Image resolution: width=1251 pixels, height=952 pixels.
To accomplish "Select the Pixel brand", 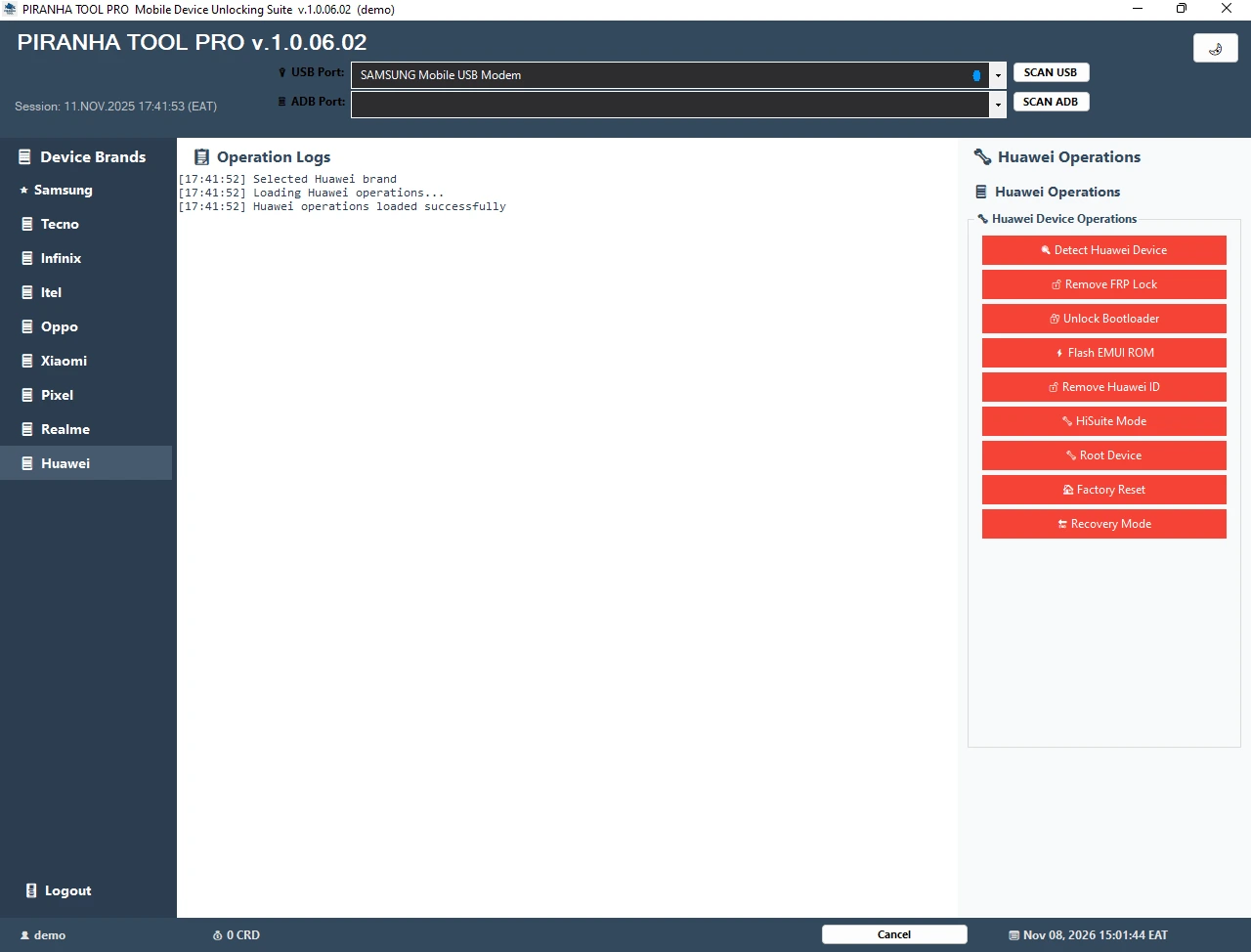I will (x=86, y=395).
